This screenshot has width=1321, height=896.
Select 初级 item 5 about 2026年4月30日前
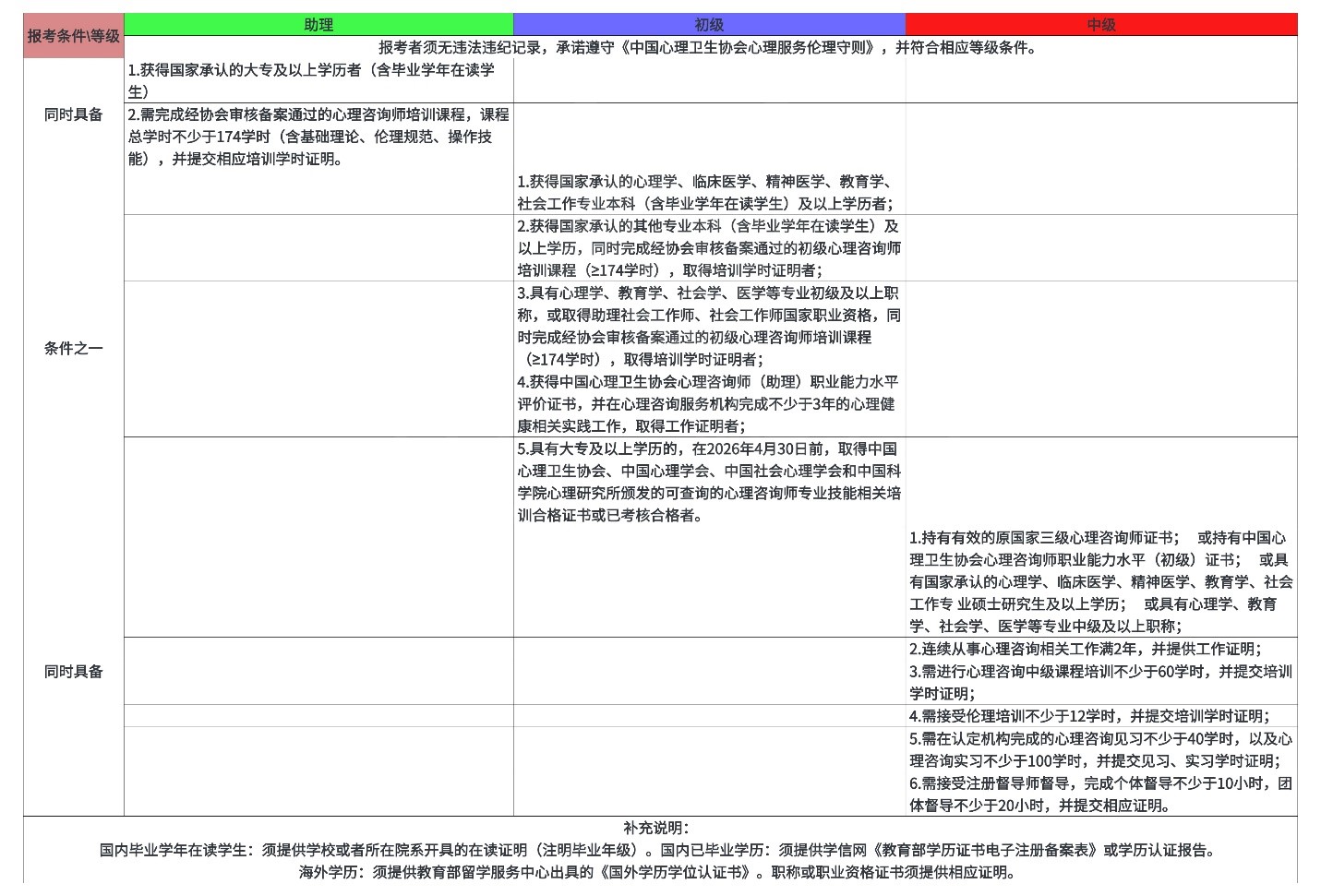click(709, 482)
